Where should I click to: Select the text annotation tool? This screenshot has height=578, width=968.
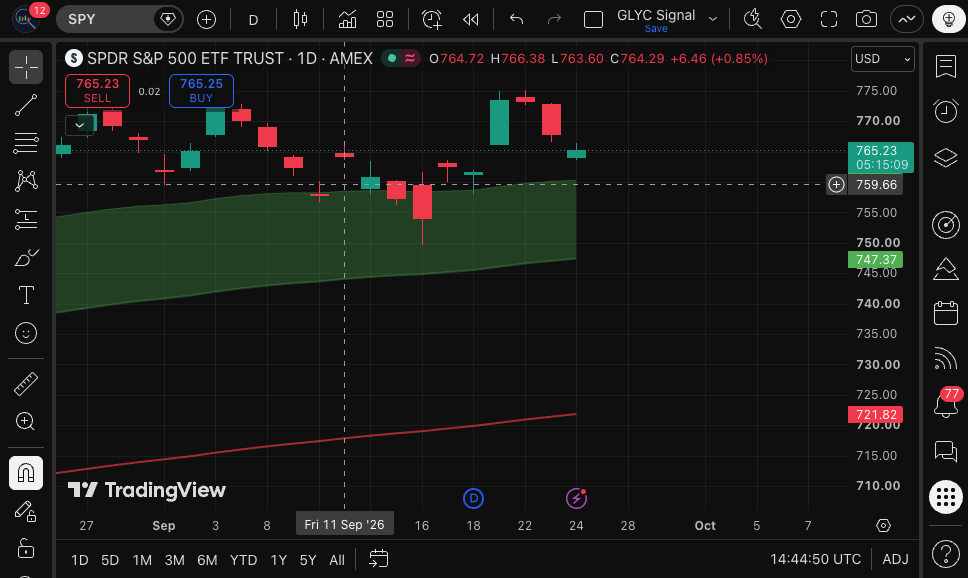coord(26,295)
